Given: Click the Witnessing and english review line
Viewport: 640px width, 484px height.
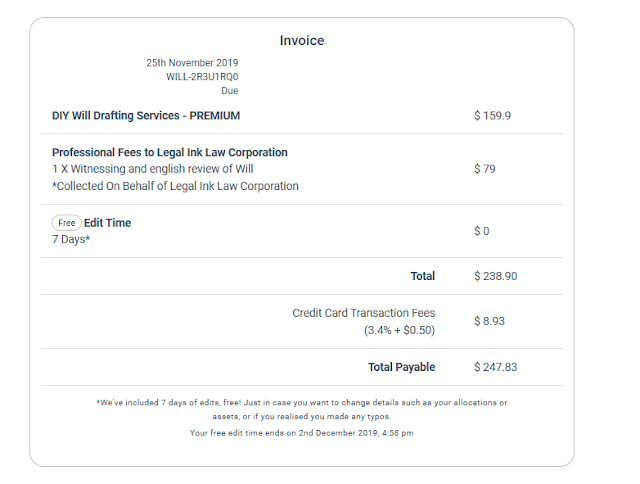Looking at the screenshot, I should [152, 169].
